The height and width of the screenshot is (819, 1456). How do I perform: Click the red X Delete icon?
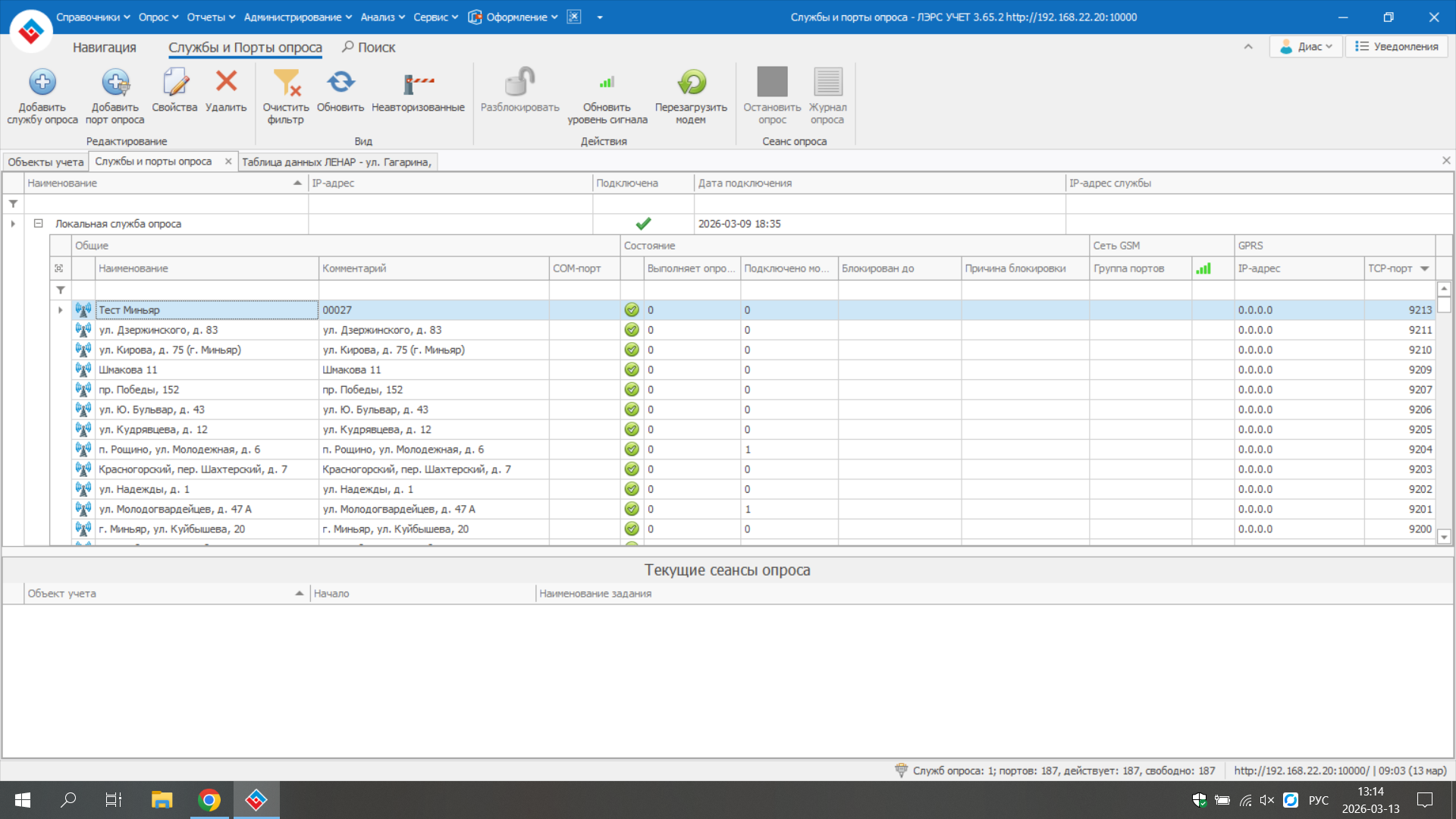click(226, 80)
